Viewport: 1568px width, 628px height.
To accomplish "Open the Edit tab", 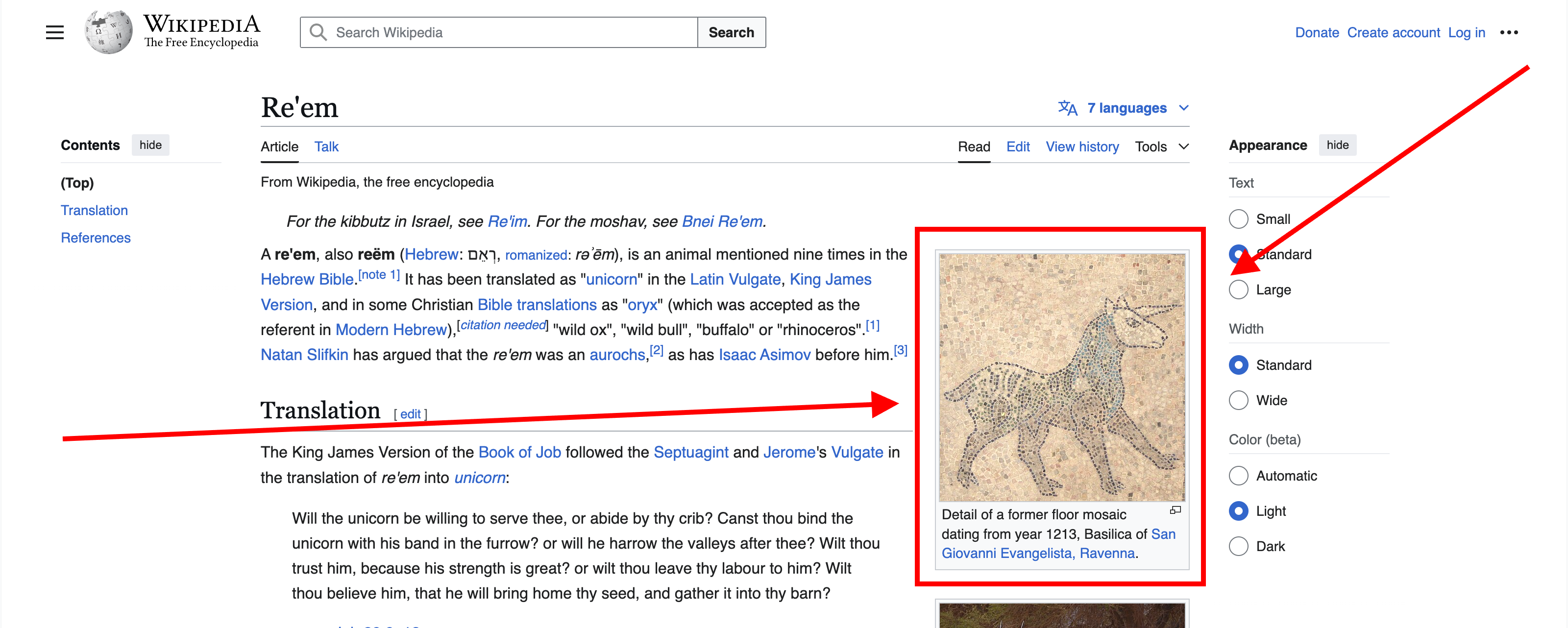I will (x=1018, y=146).
